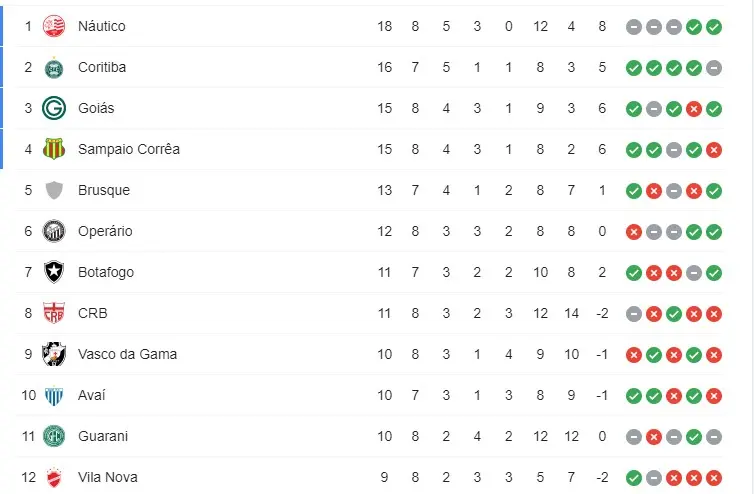This screenshot has width=754, height=494.
Task: Open the Operário club crest icon
Action: pos(54,231)
